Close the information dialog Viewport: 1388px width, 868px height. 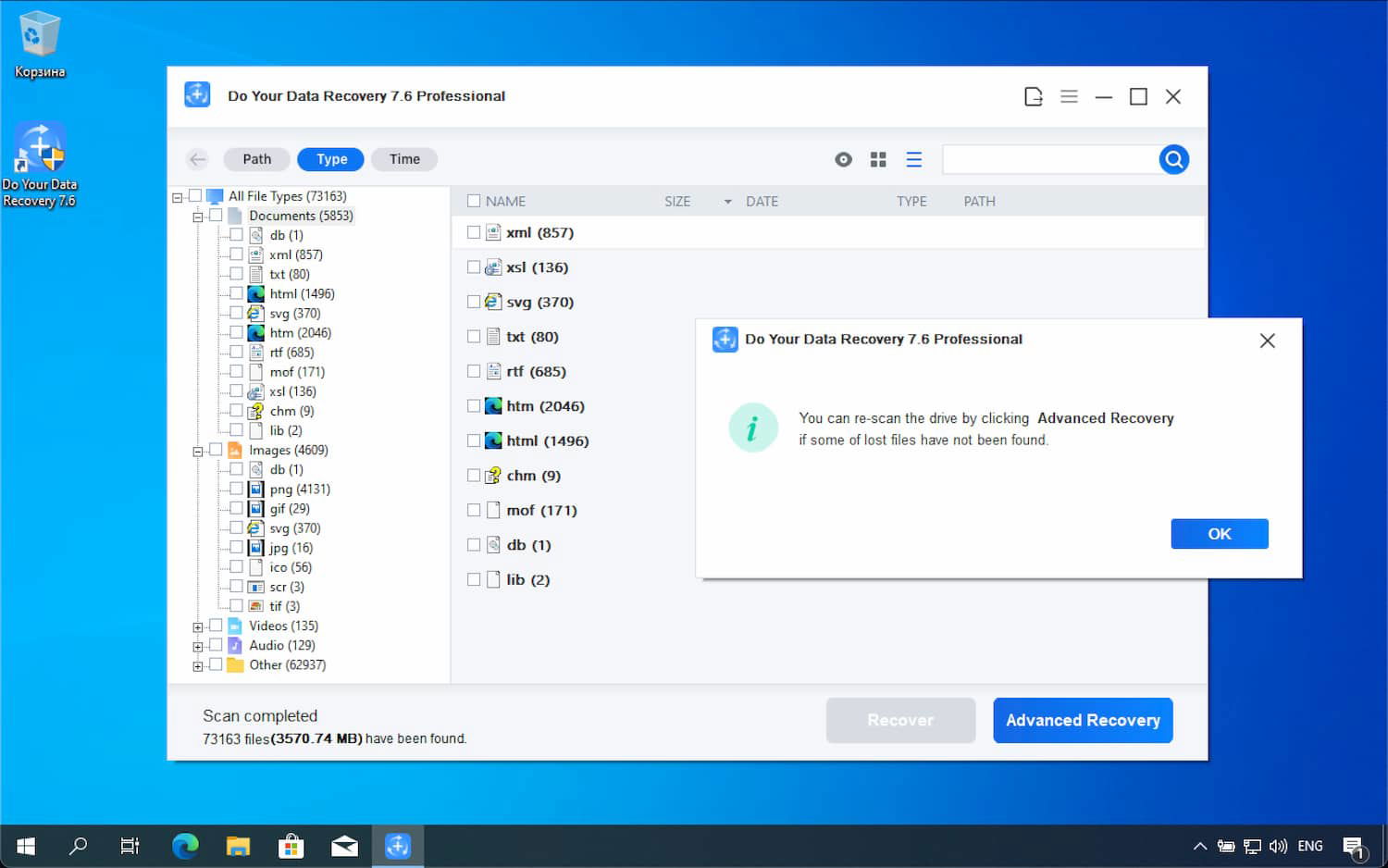1268,341
